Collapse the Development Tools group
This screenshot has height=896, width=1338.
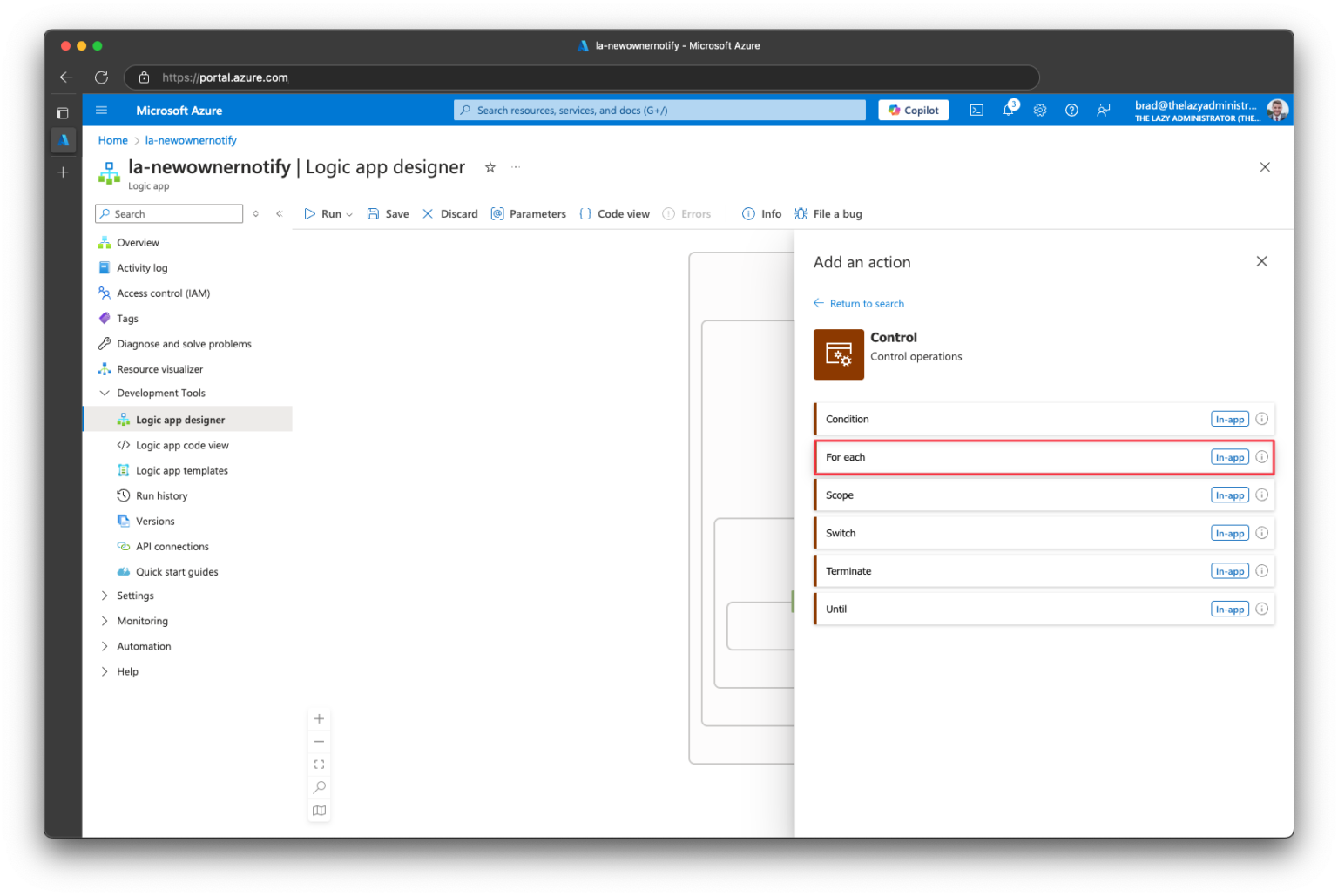click(105, 394)
